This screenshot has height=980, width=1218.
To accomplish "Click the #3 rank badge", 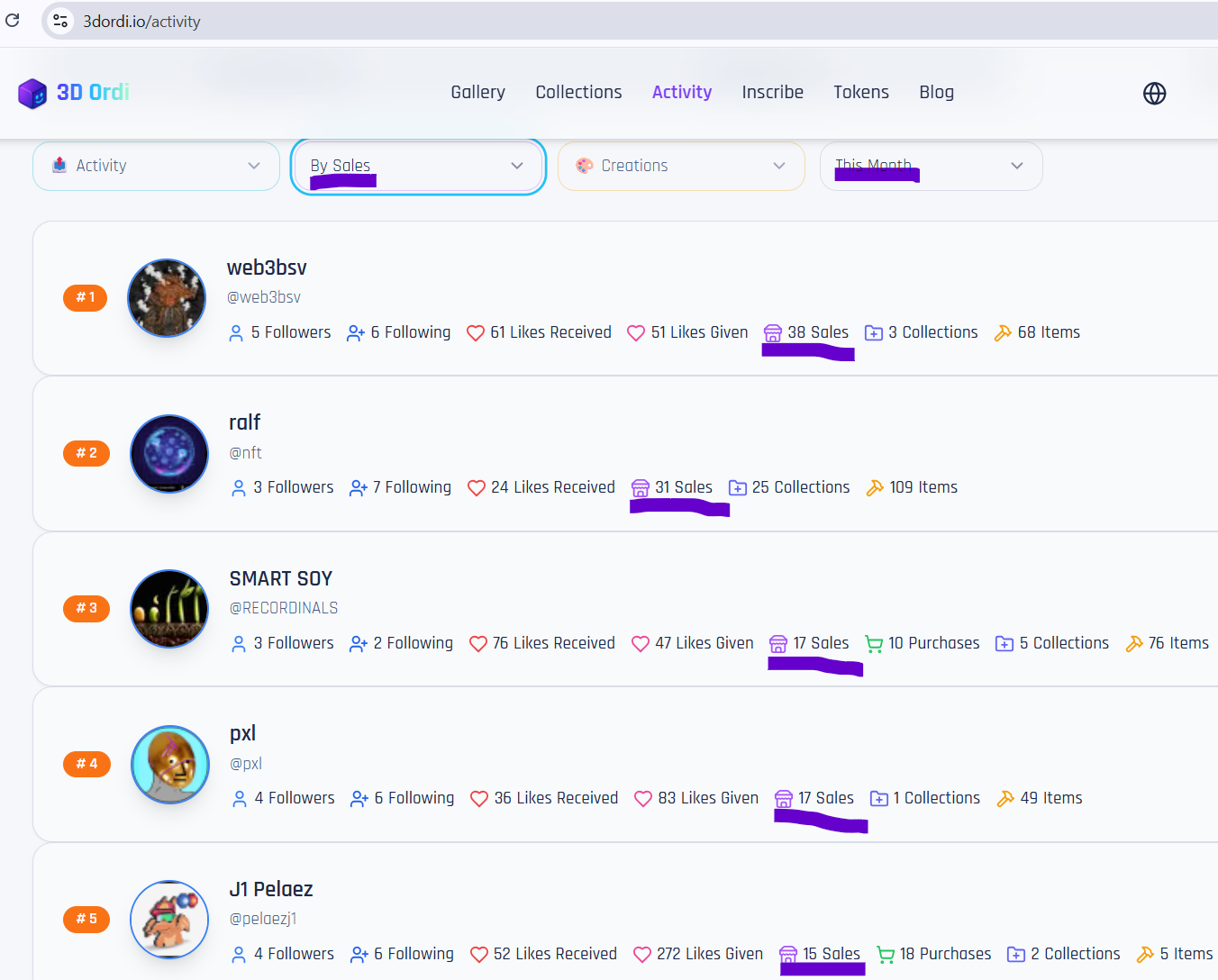I will pyautogui.click(x=86, y=608).
